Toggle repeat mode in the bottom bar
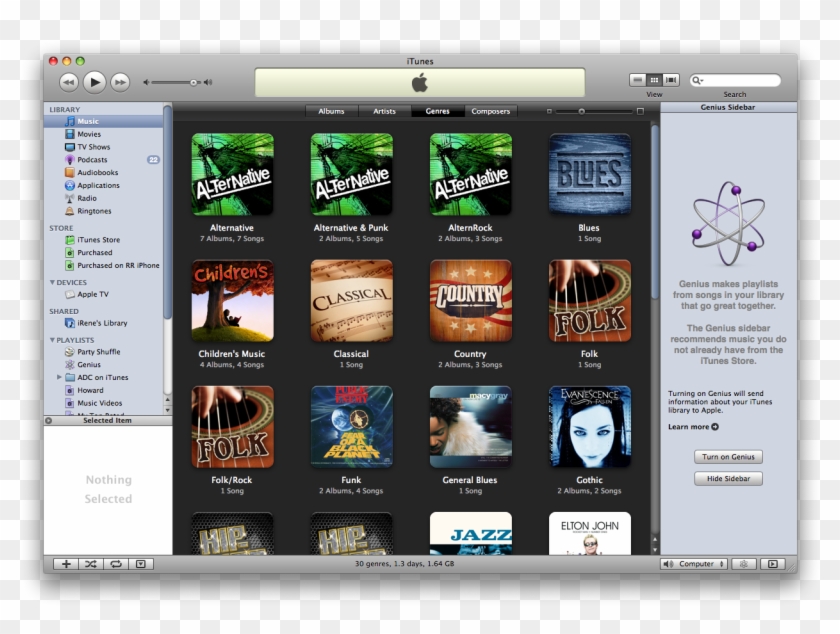The width and height of the screenshot is (840, 634). pos(118,563)
